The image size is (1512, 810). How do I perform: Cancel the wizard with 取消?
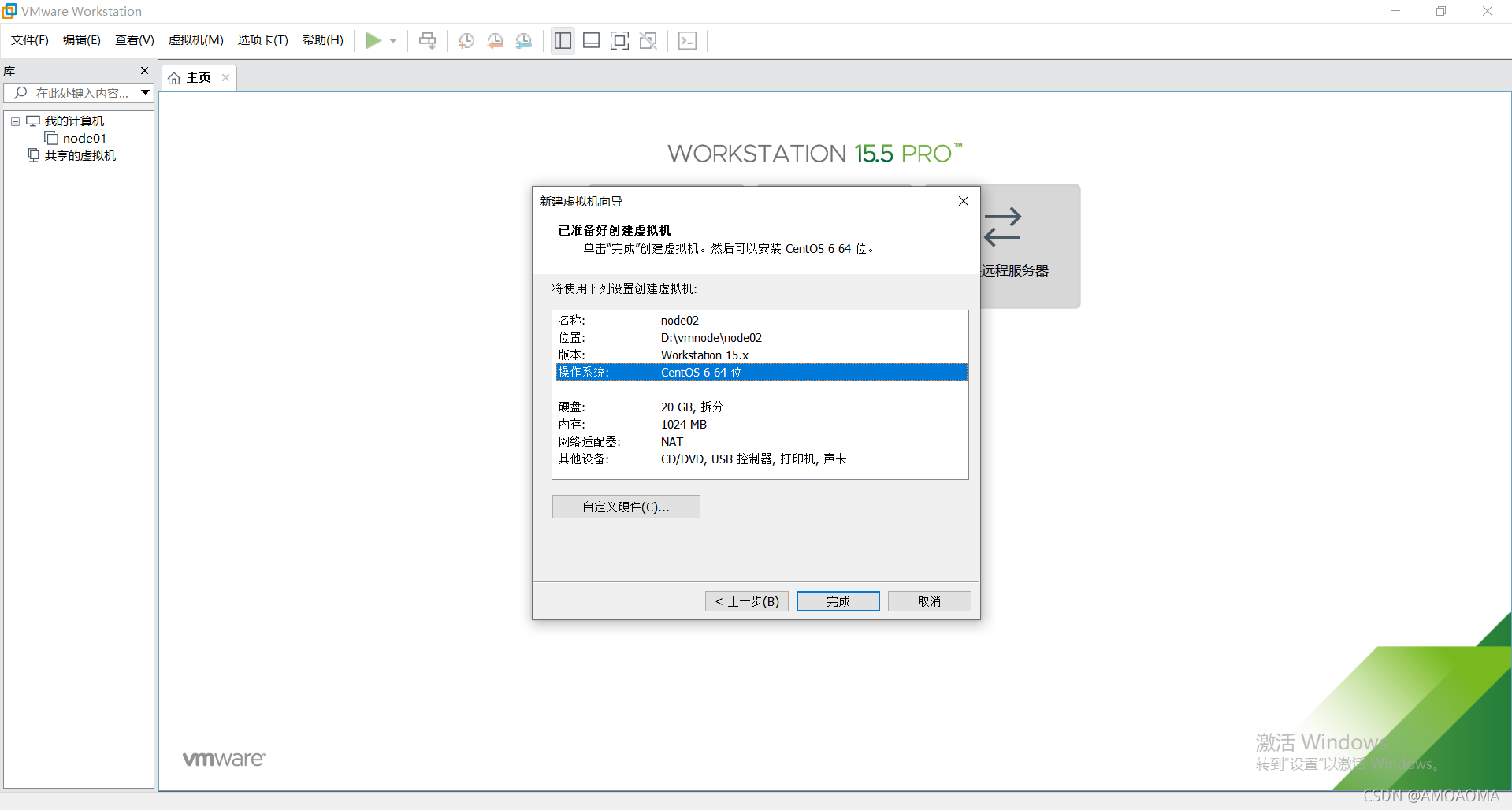pos(930,601)
